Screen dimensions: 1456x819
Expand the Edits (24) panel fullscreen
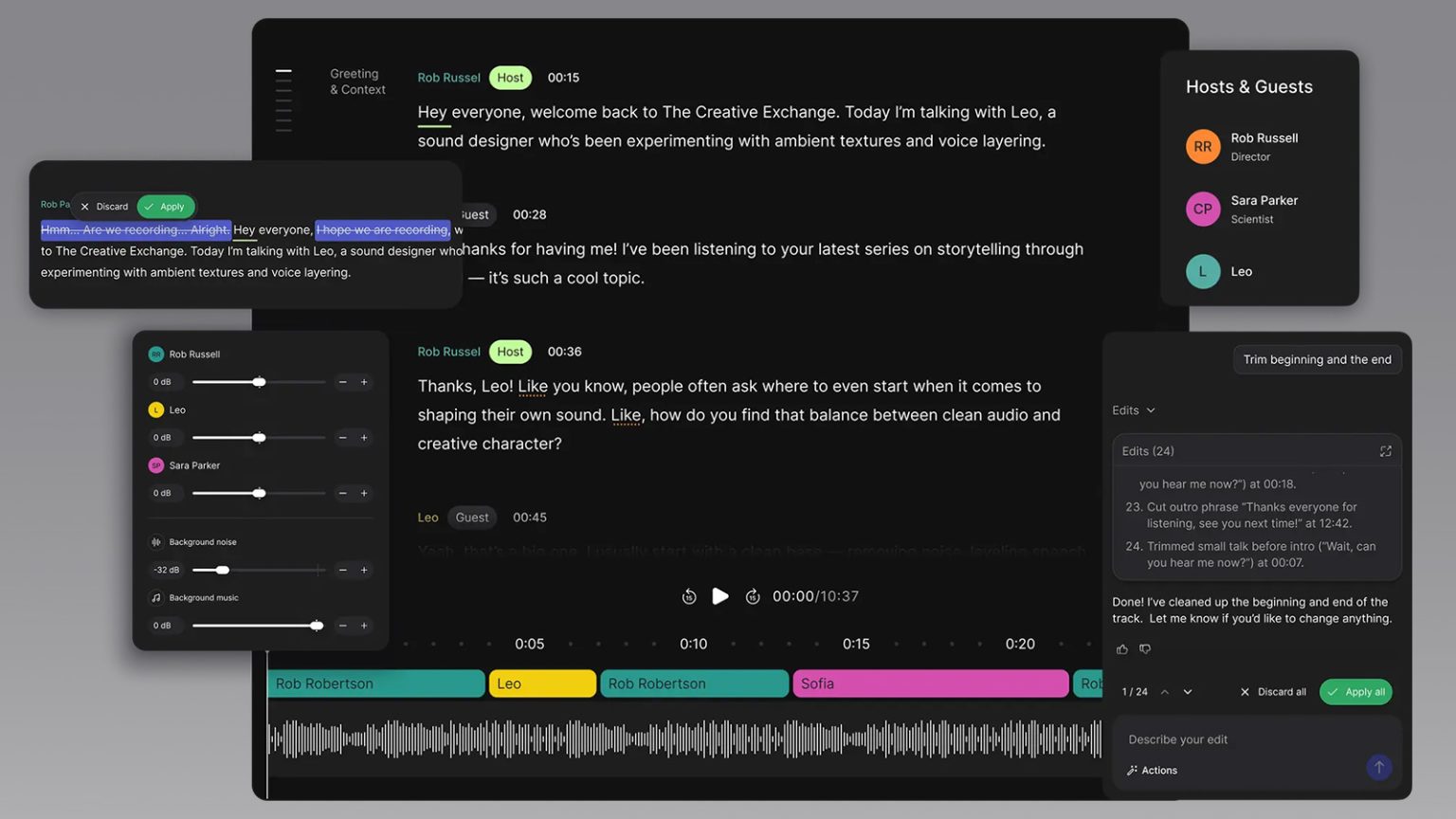[x=1385, y=451]
